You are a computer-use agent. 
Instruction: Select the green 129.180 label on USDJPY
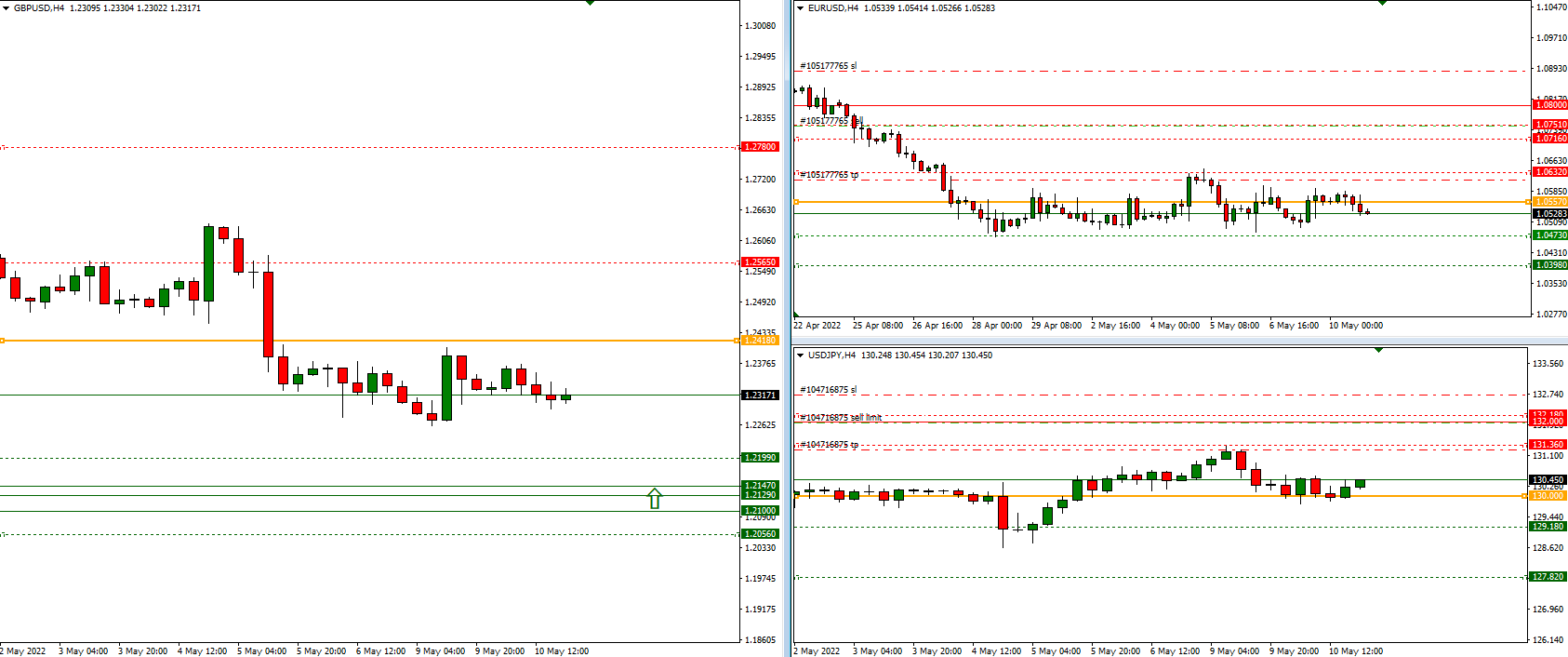coord(1548,527)
